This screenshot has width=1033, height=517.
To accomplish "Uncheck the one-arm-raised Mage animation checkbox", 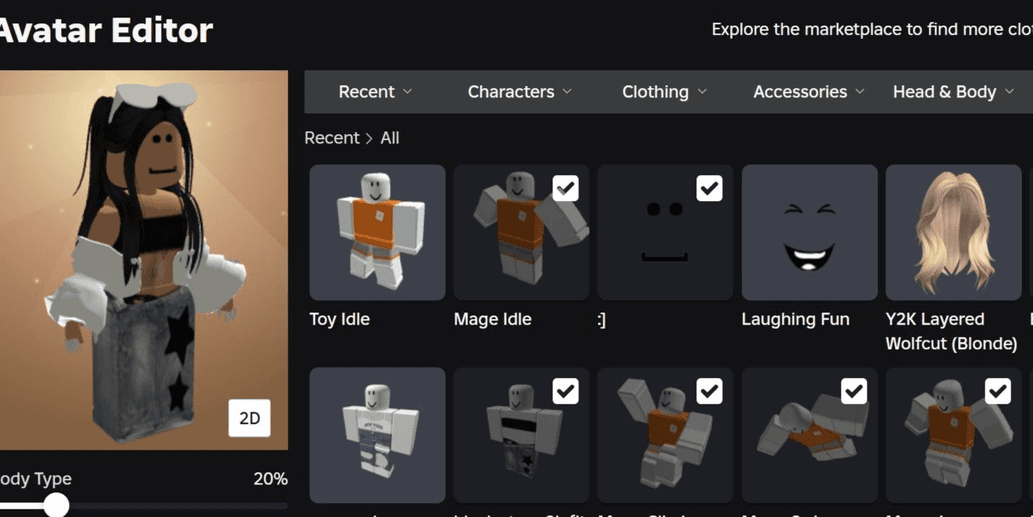I will [x=710, y=391].
